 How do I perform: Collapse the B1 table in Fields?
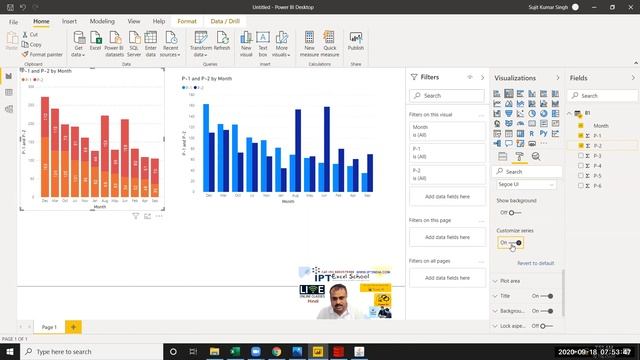click(569, 113)
